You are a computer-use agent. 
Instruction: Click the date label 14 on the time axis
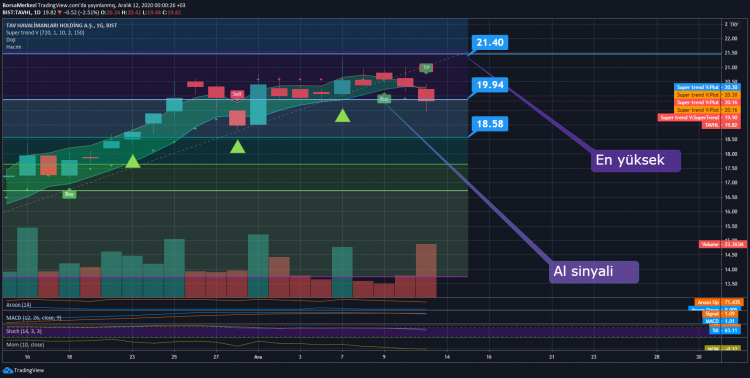[447, 357]
